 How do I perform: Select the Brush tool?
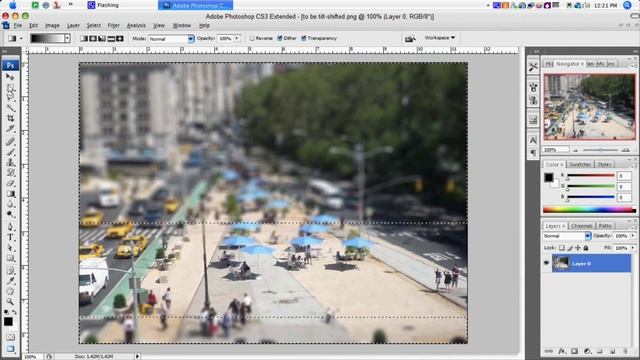(x=10, y=152)
